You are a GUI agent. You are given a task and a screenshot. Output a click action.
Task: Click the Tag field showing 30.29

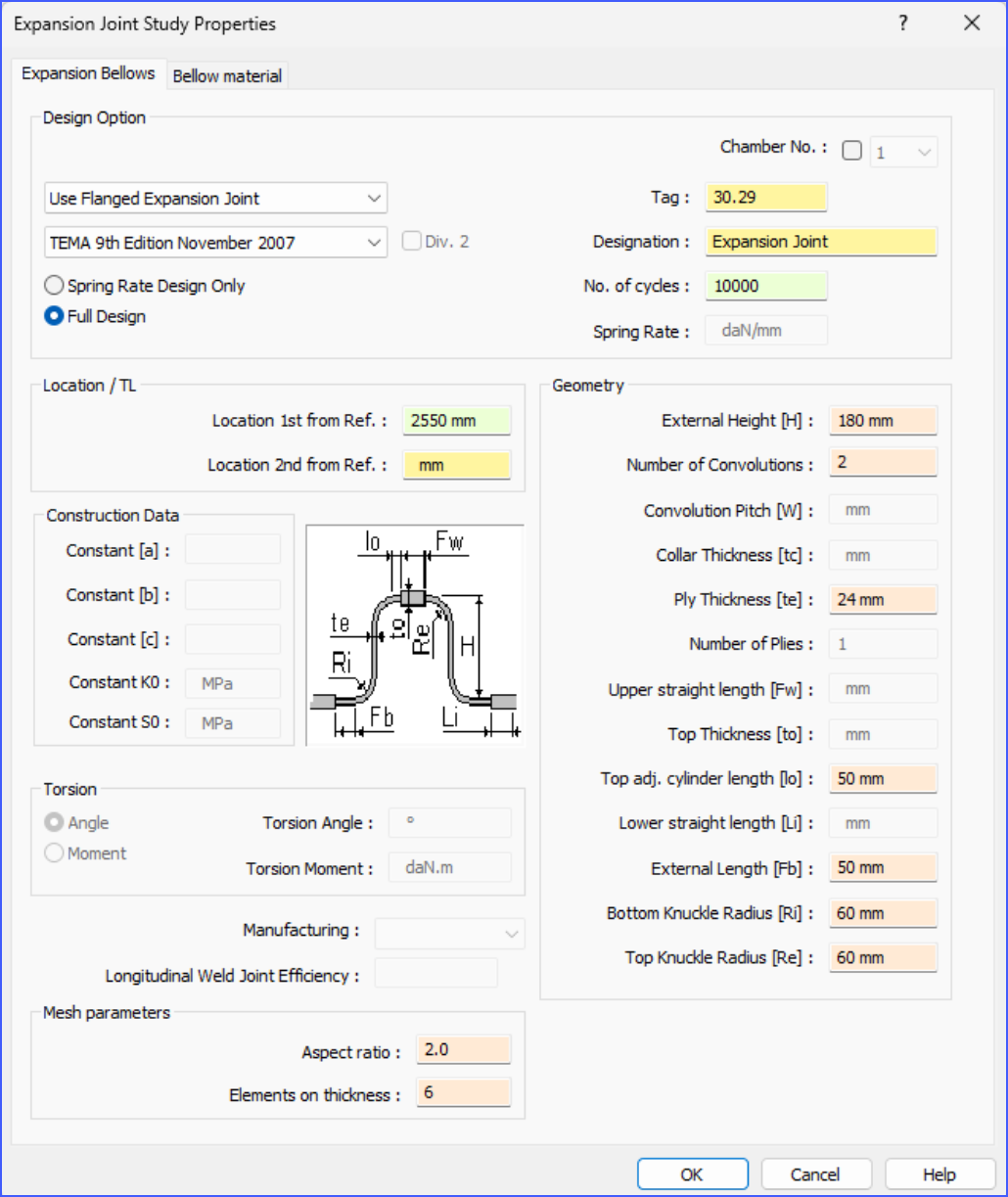765,198
